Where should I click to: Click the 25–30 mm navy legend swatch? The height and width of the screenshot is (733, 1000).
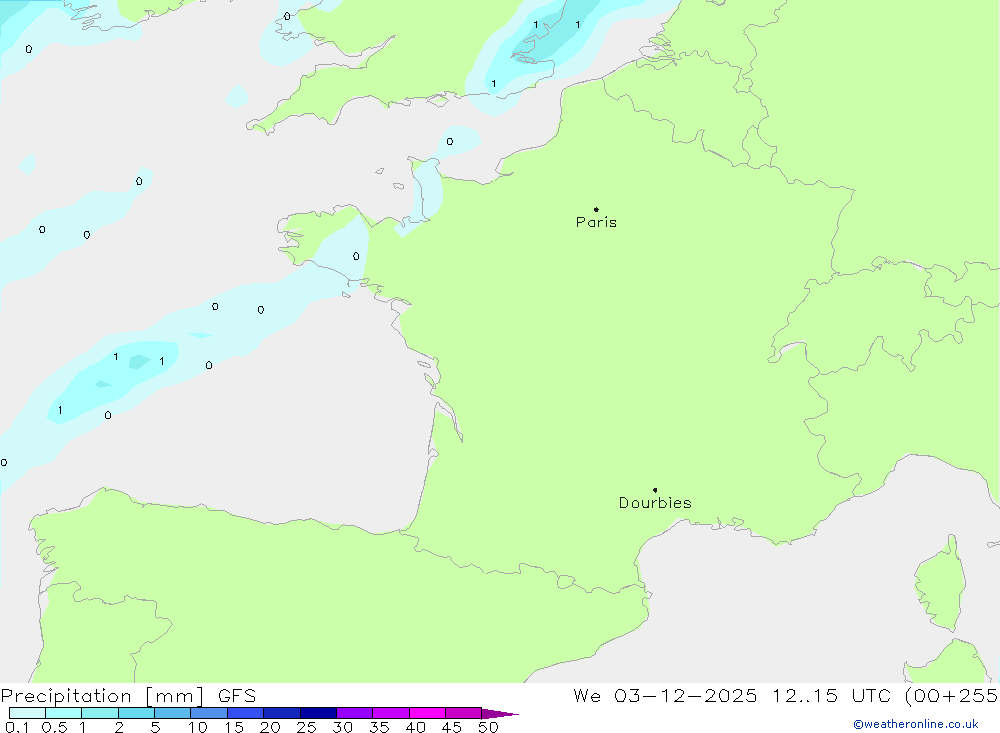click(318, 713)
